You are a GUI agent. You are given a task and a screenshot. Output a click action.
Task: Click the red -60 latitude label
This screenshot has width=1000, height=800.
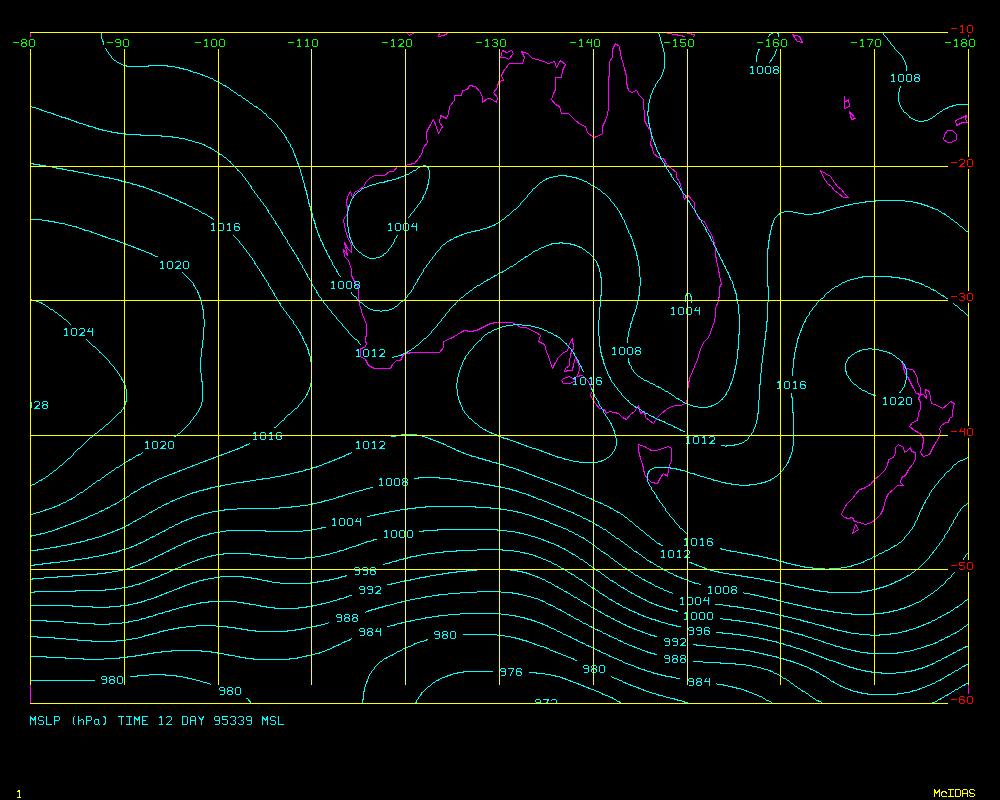click(x=962, y=700)
